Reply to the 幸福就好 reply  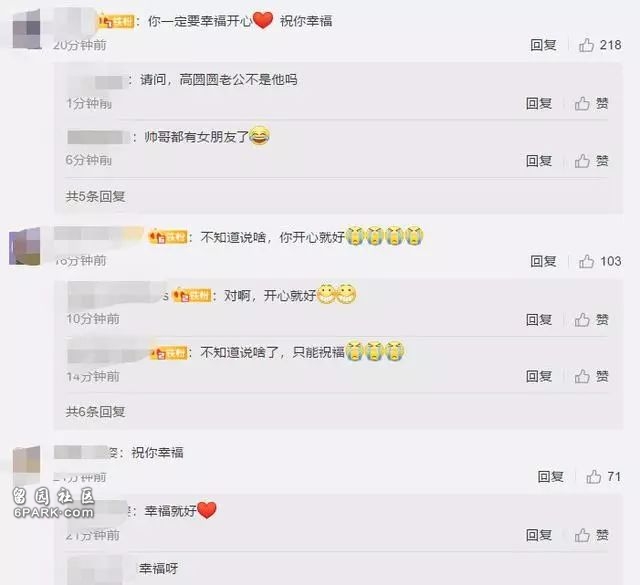click(x=539, y=535)
